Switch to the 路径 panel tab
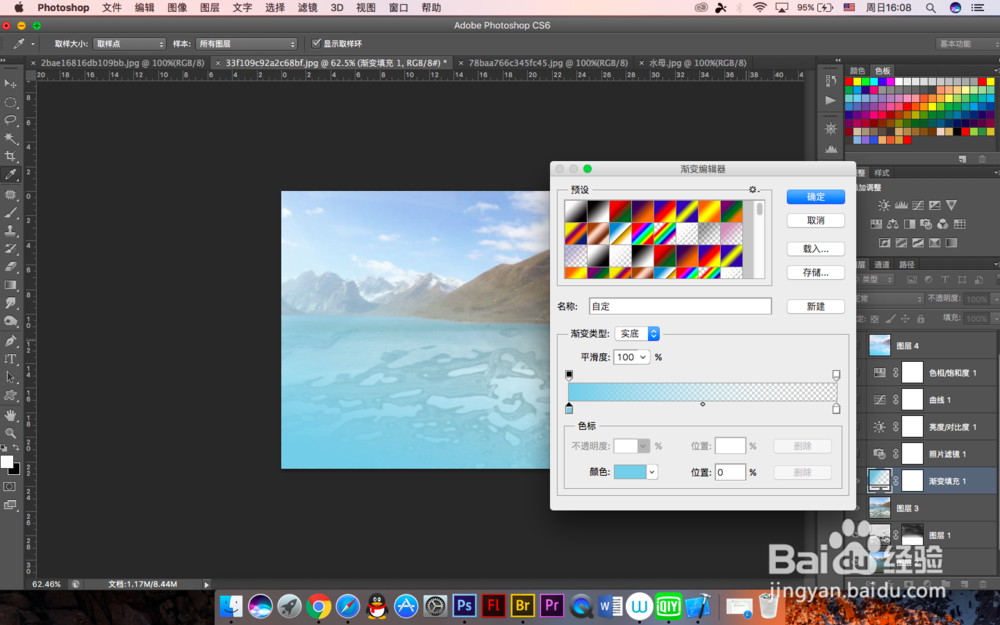The width and height of the screenshot is (1000, 625). click(907, 264)
